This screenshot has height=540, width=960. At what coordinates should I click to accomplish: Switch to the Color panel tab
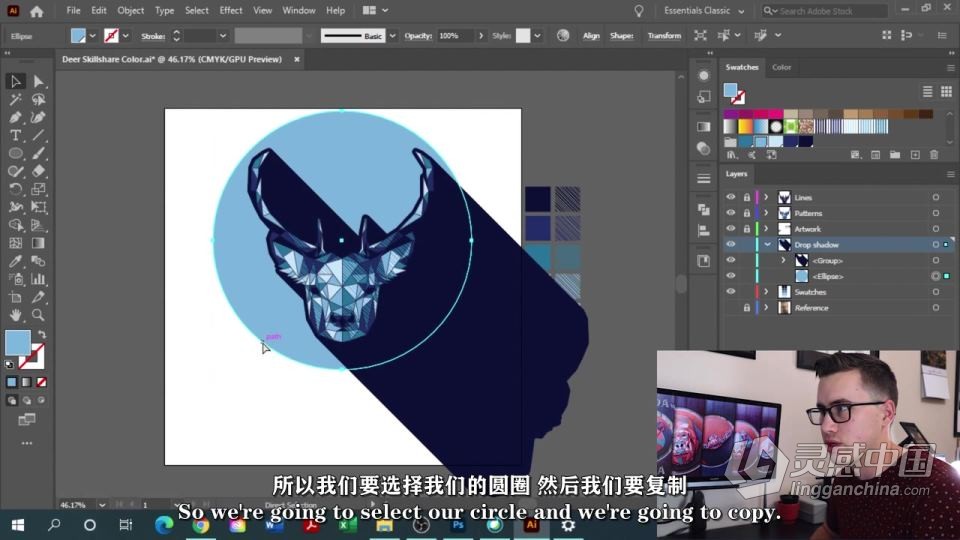pos(781,67)
